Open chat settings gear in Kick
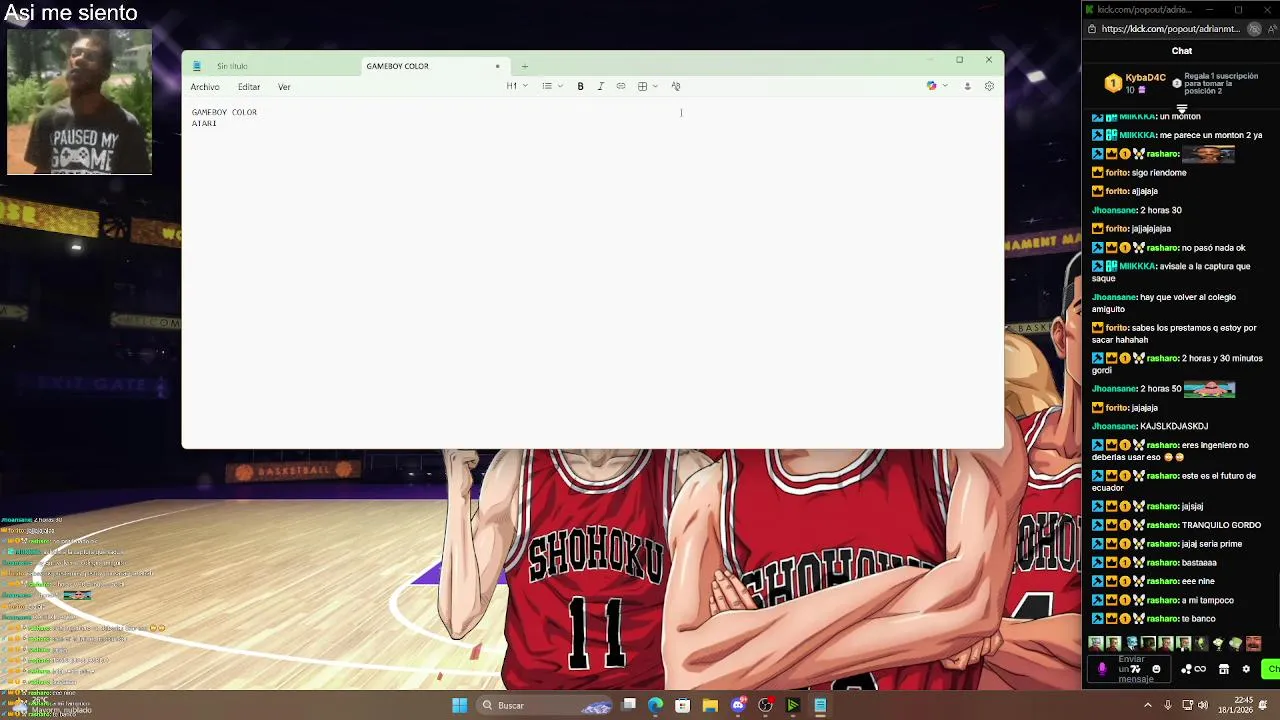1280x720 pixels. click(1246, 669)
